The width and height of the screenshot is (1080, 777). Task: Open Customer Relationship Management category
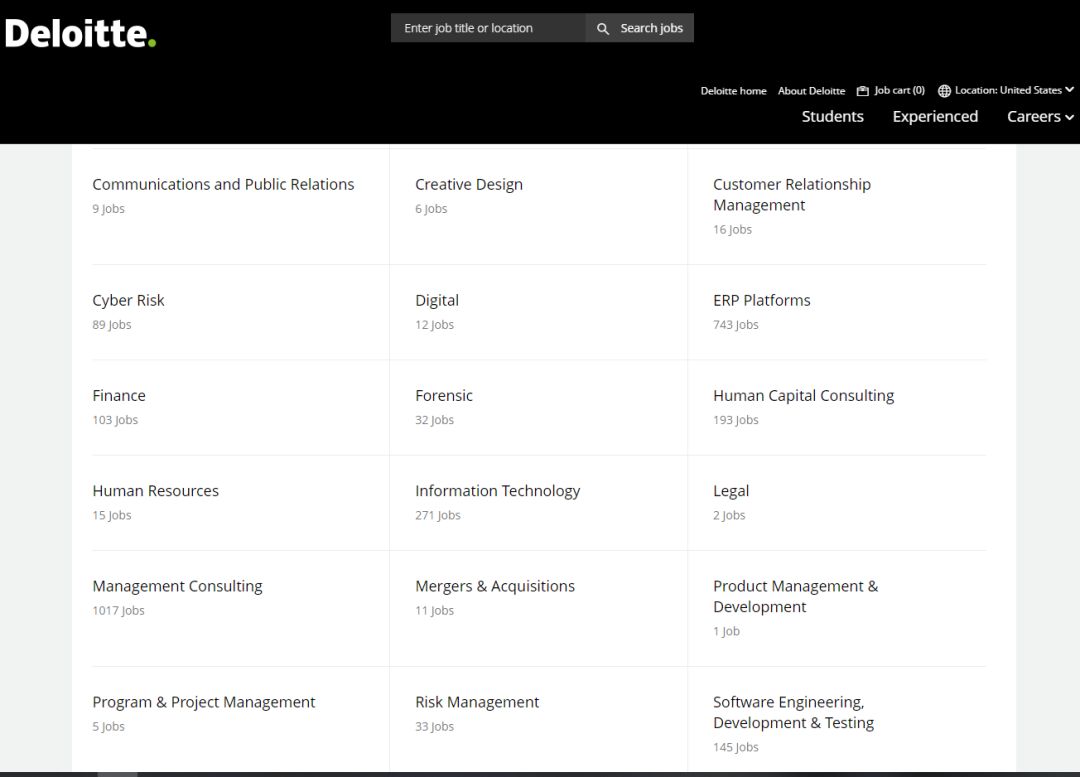click(x=791, y=195)
